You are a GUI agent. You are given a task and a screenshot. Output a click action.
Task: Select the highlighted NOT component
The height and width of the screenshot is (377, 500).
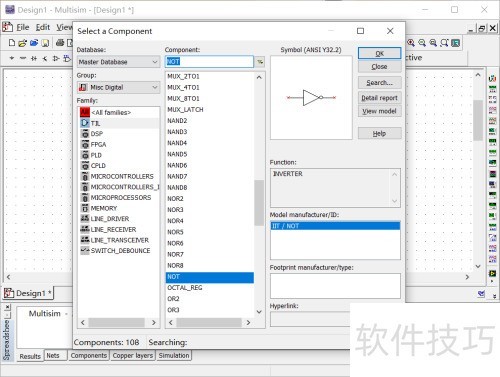(210, 277)
